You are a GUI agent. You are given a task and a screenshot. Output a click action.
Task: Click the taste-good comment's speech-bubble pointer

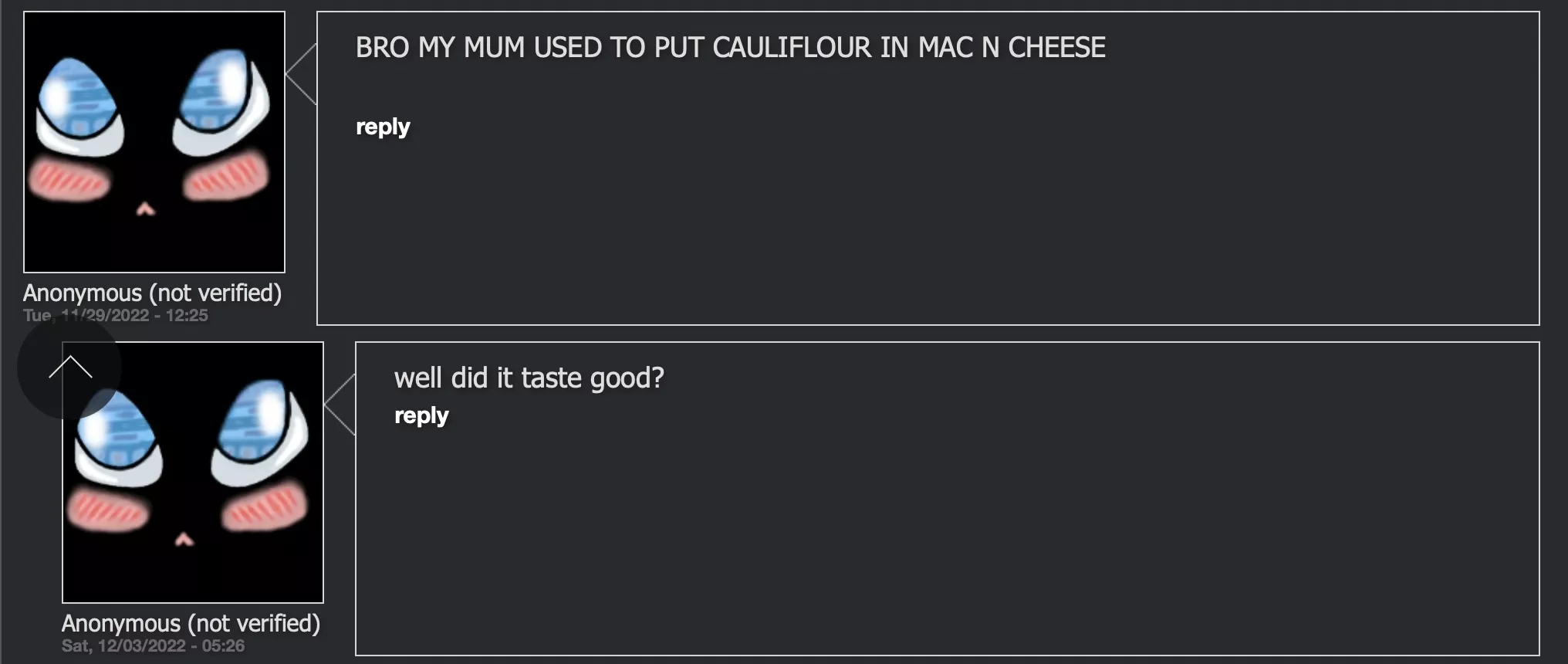point(340,405)
